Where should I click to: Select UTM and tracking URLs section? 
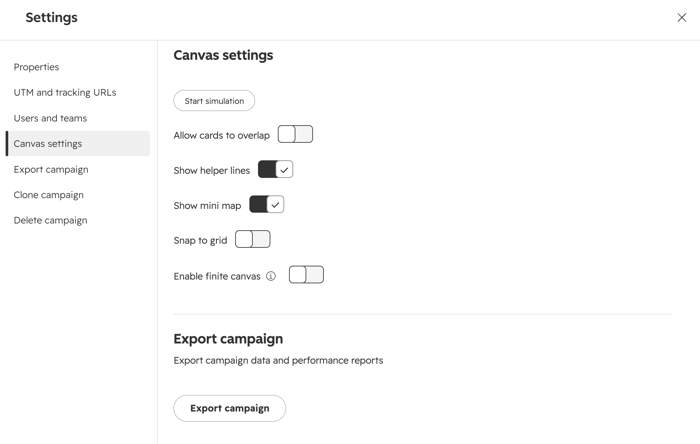click(x=65, y=92)
